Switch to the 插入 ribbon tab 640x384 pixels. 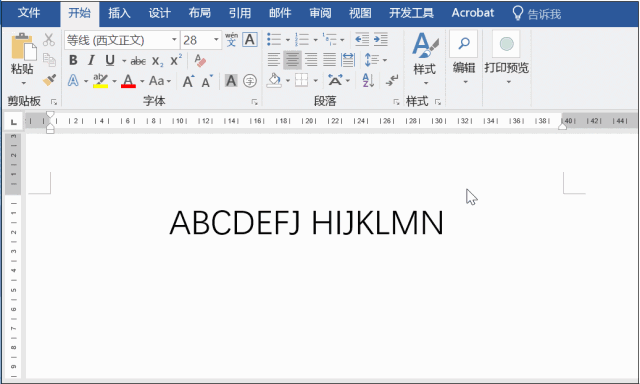click(x=119, y=13)
